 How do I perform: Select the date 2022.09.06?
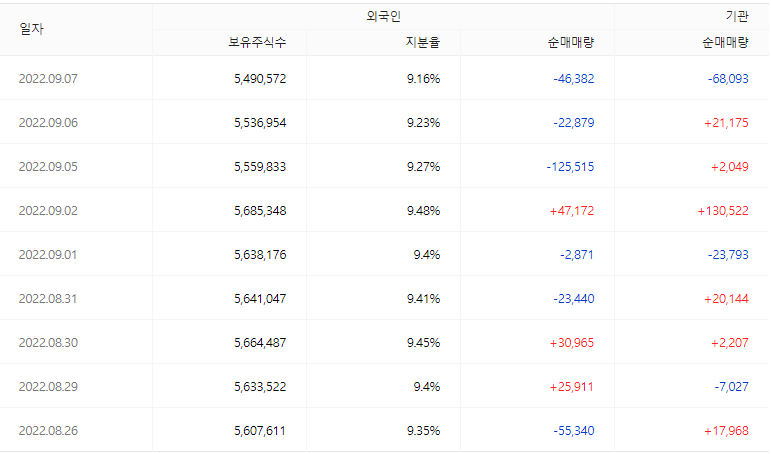[x=48, y=123]
